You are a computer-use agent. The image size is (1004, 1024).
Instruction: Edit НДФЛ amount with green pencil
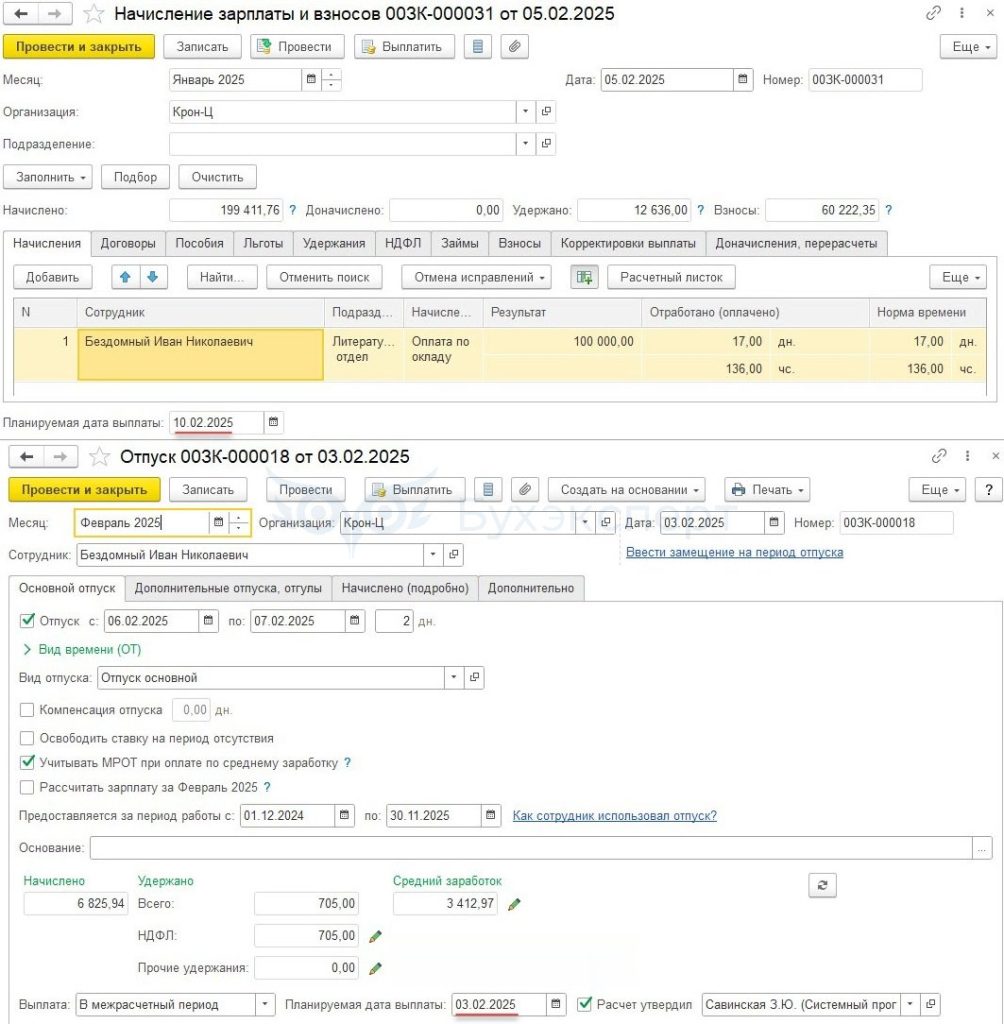[x=376, y=936]
